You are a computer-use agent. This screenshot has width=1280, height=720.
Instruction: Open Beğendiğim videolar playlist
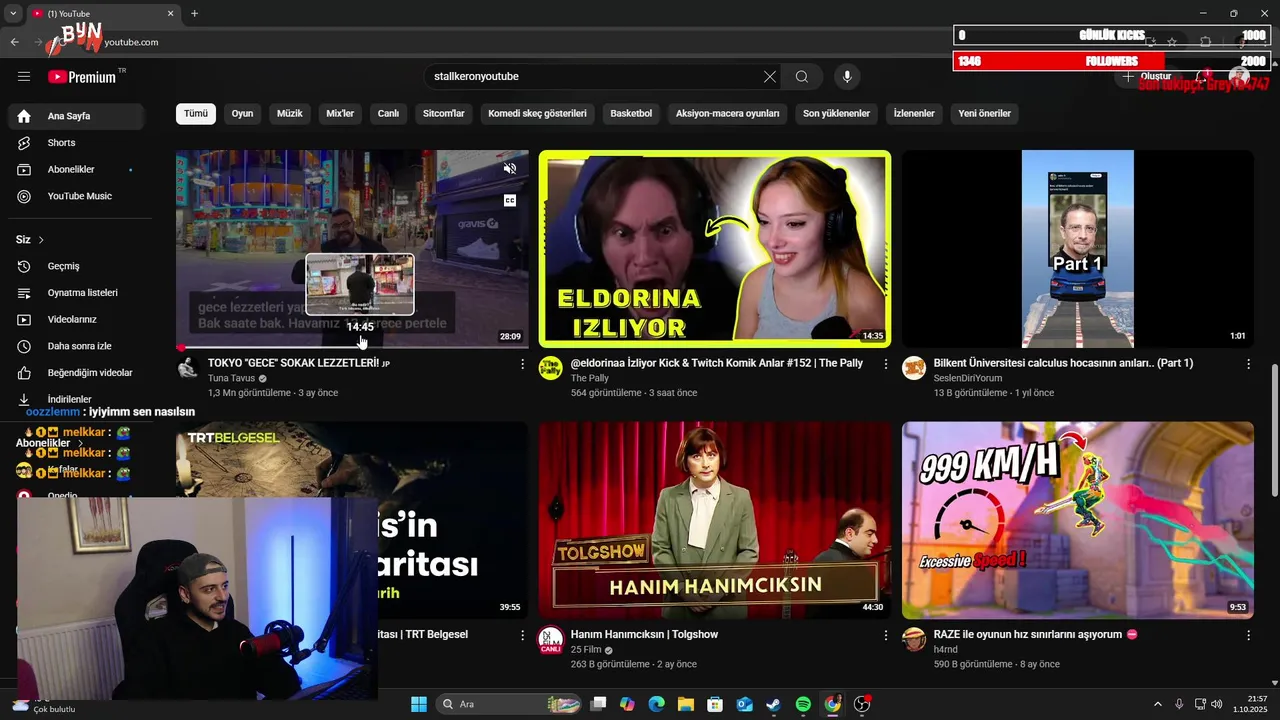coord(78,373)
